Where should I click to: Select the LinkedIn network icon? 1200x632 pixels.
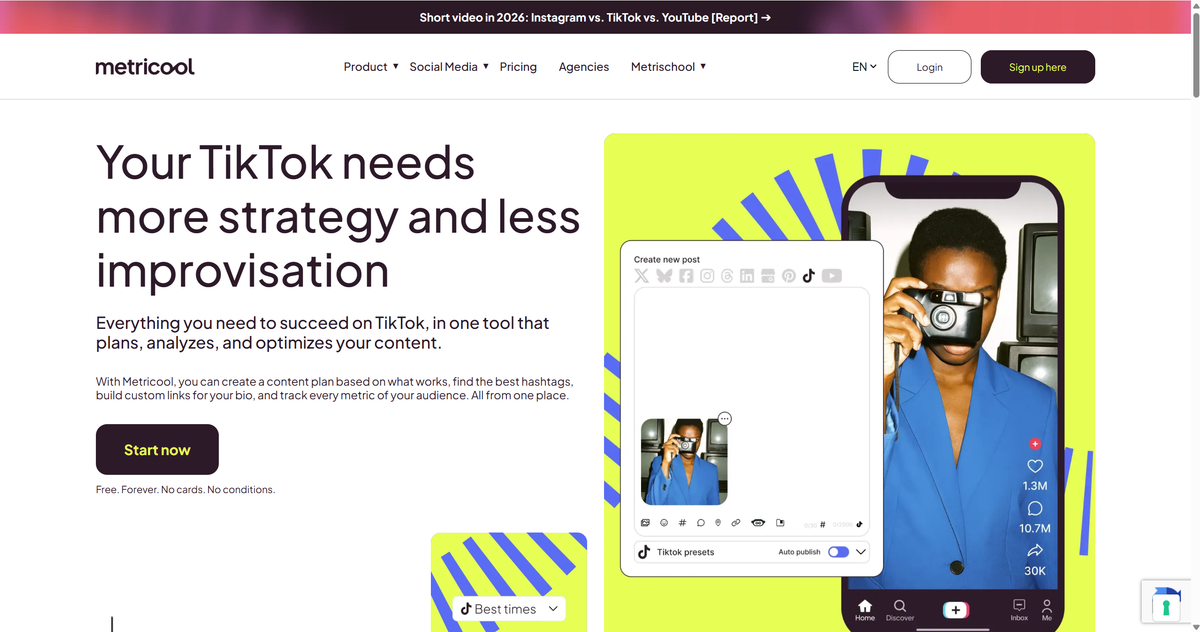tap(747, 276)
